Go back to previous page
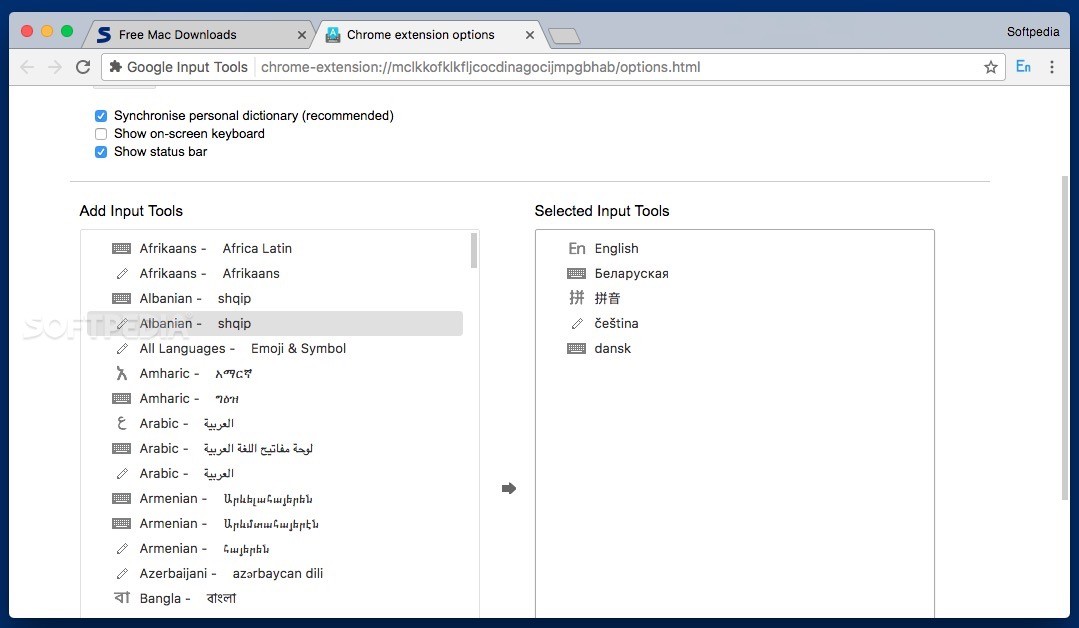 (x=28, y=67)
